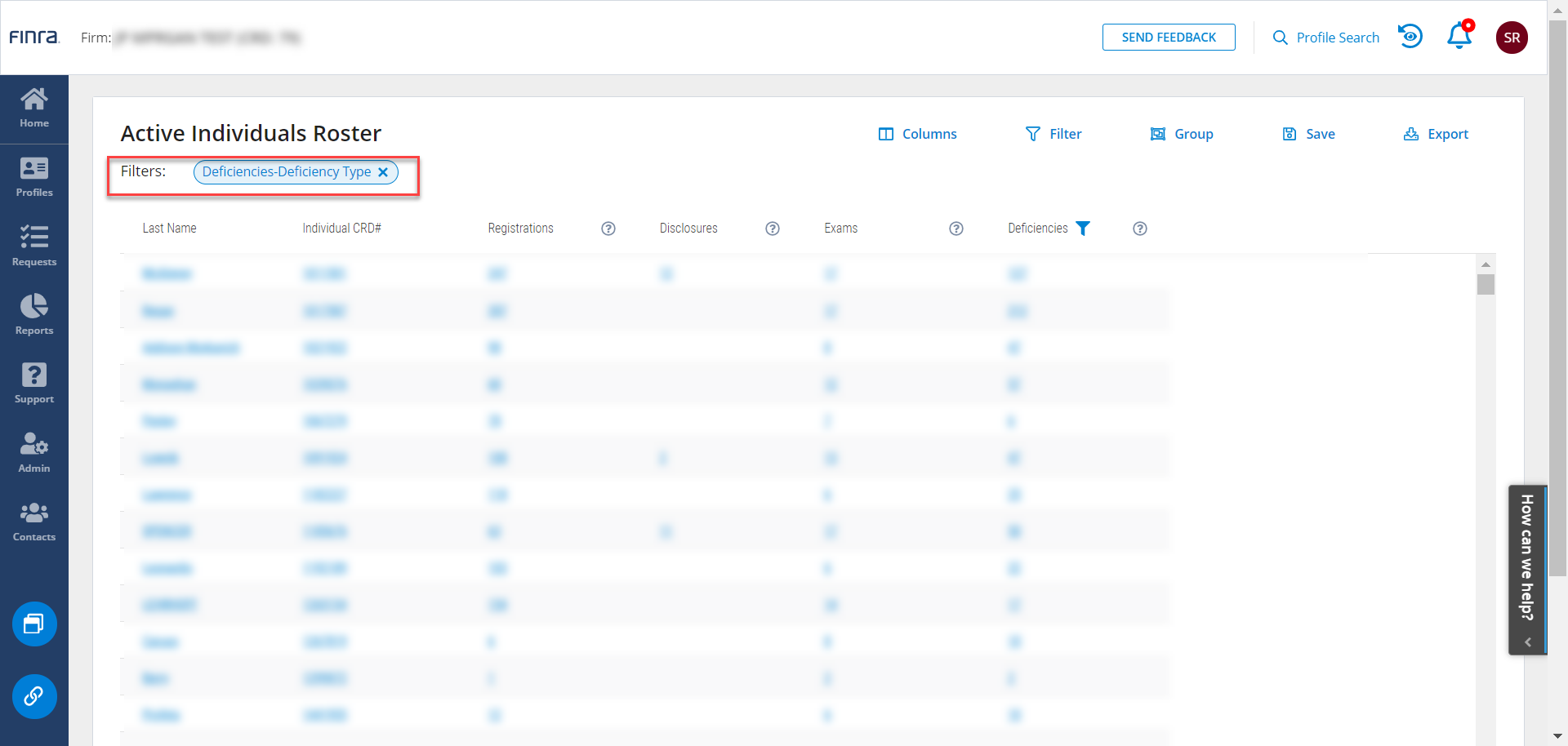Screen dimensions: 1568x746
Task: Navigate to Profiles in the sidebar
Action: click(x=34, y=177)
